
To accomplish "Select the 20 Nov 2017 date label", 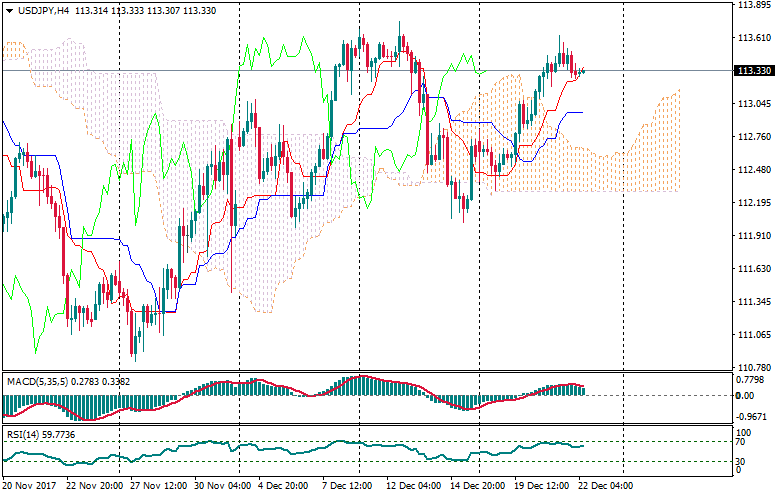I will tap(27, 486).
